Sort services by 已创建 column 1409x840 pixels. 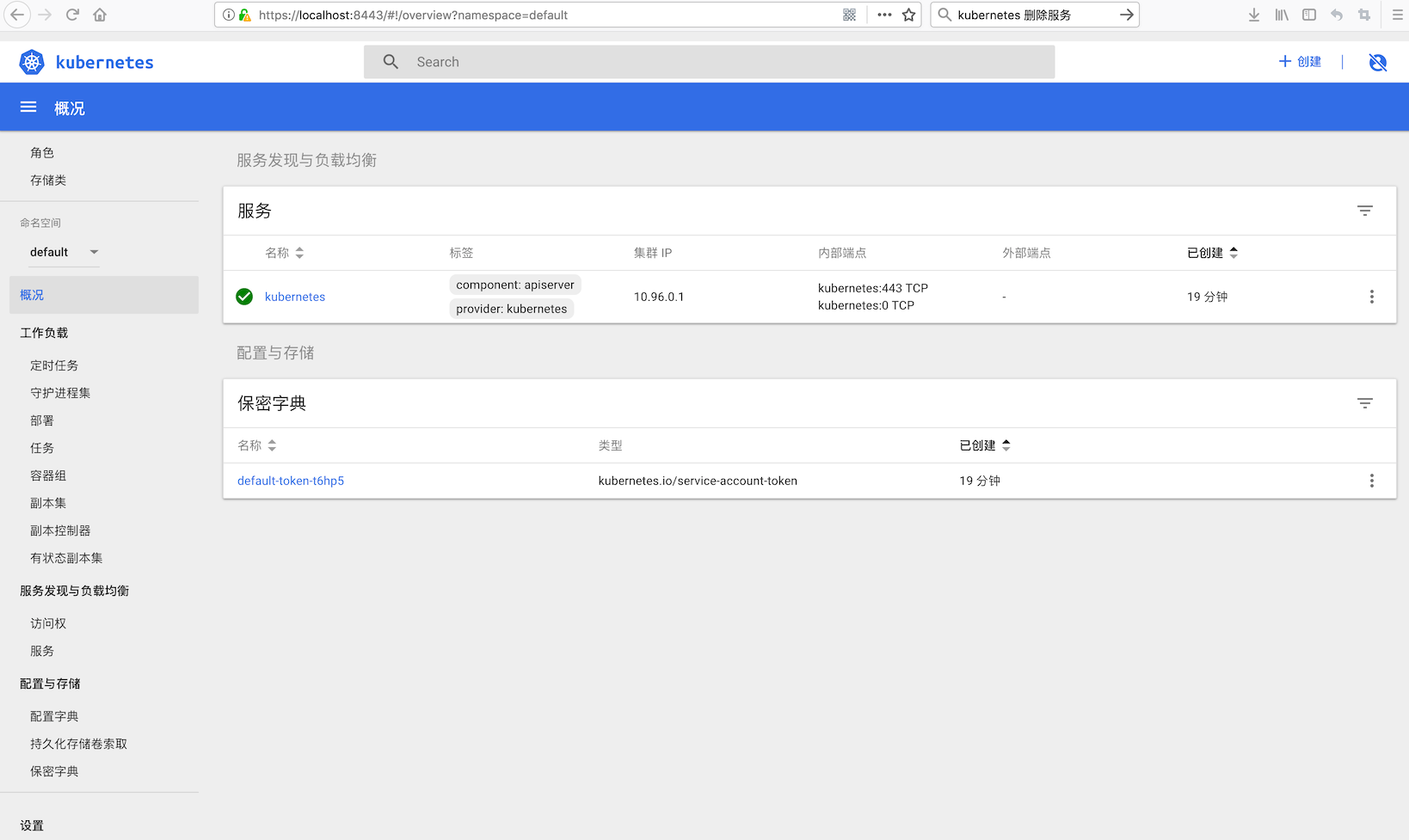1212,253
